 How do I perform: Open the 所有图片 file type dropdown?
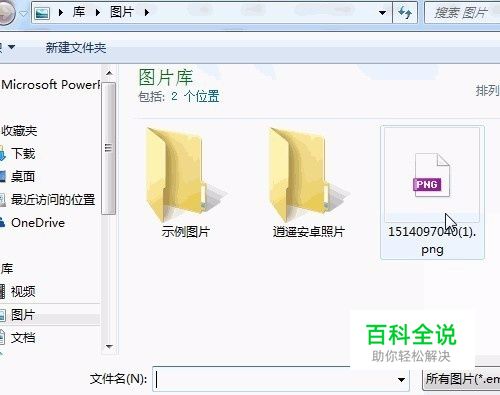(x=462, y=379)
